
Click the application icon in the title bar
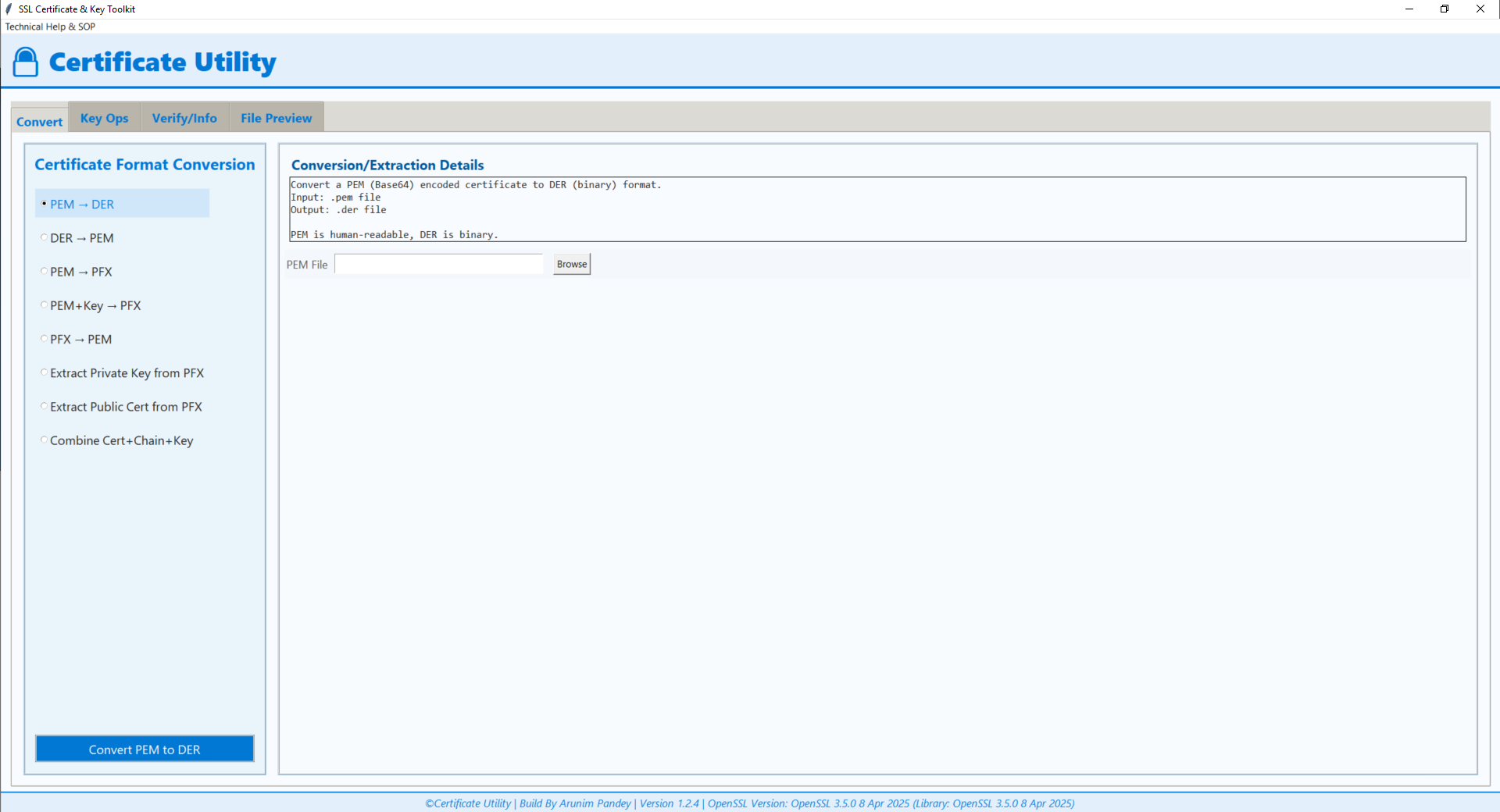[7, 9]
